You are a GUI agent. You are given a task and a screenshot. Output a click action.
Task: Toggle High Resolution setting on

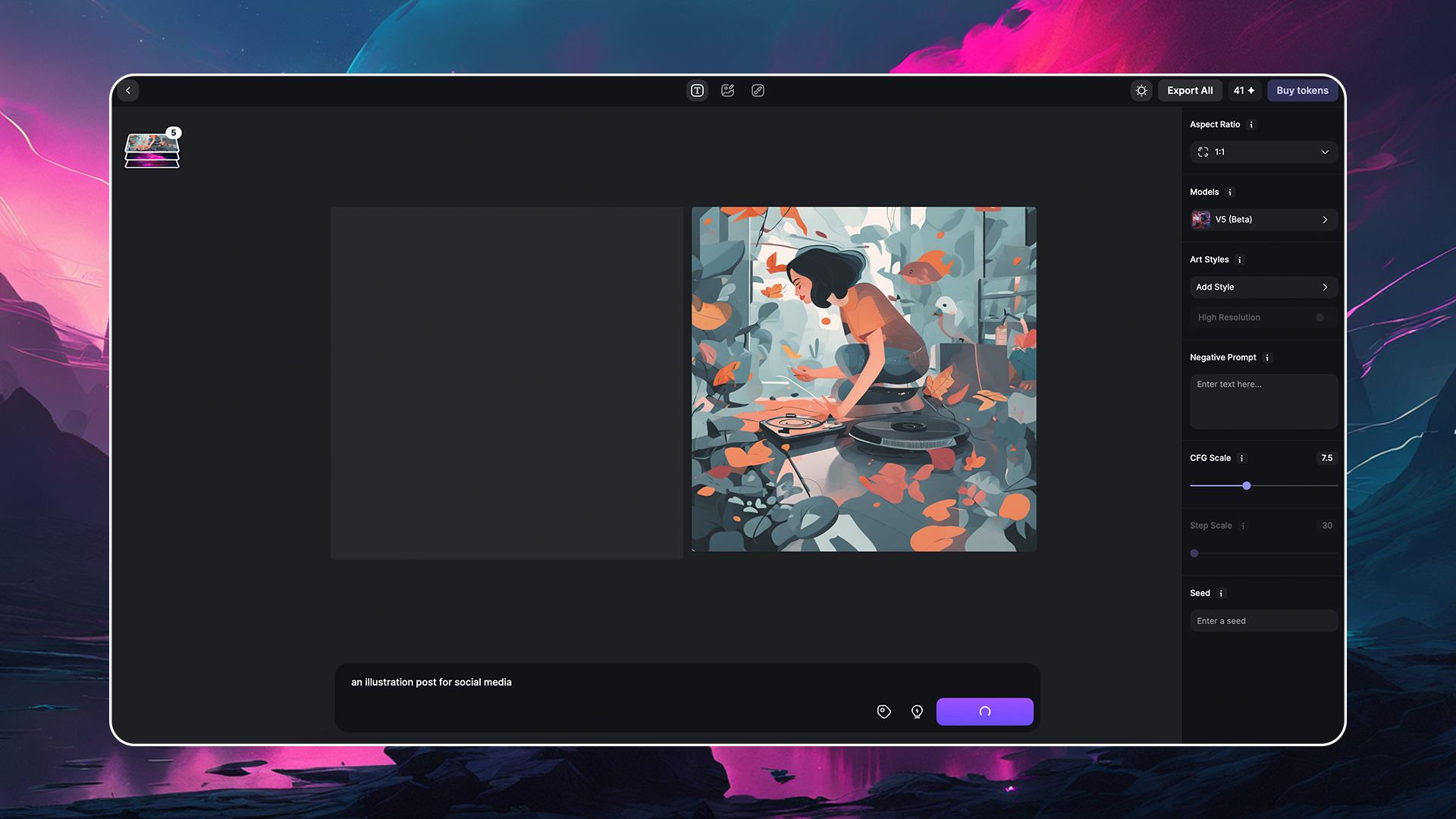(x=1323, y=317)
